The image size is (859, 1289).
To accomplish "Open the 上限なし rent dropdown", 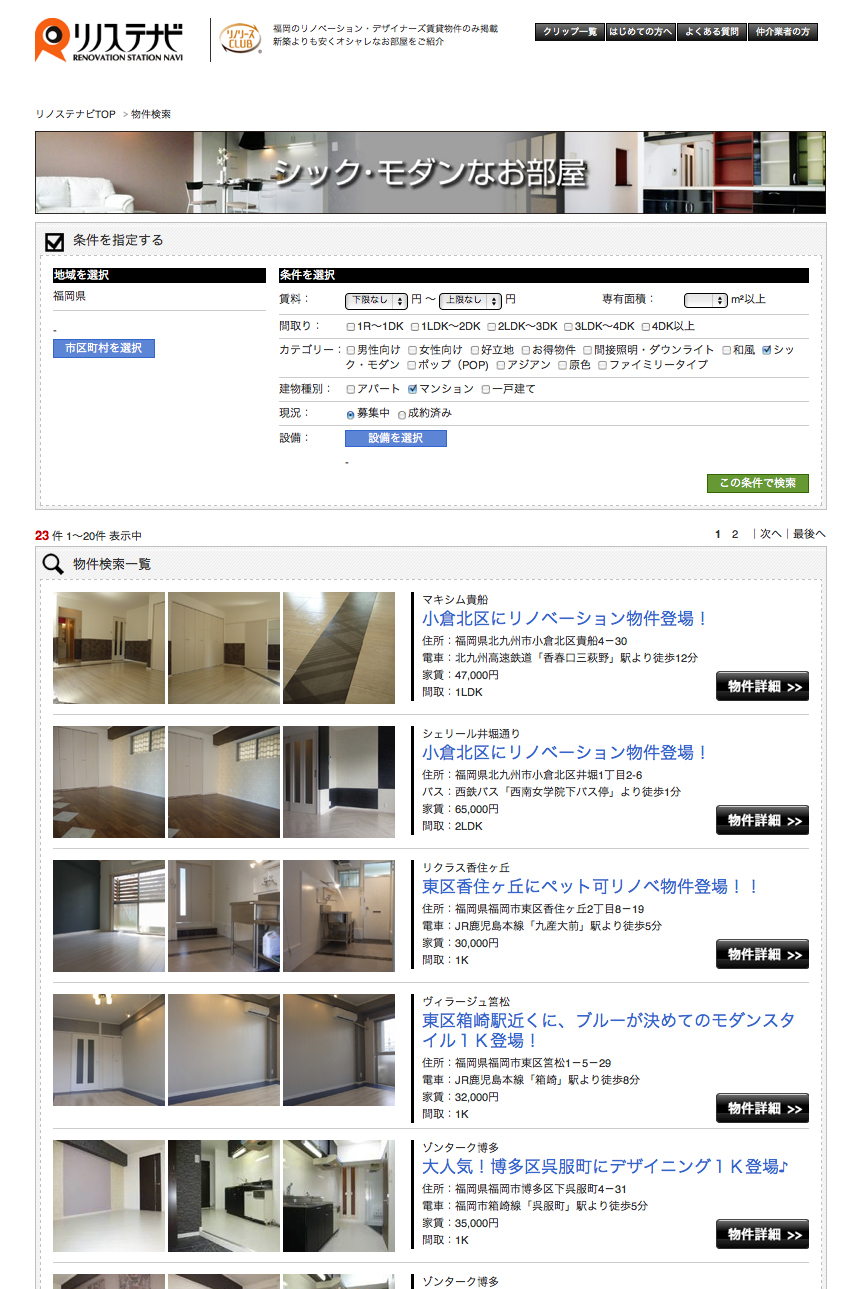I will 470,300.
